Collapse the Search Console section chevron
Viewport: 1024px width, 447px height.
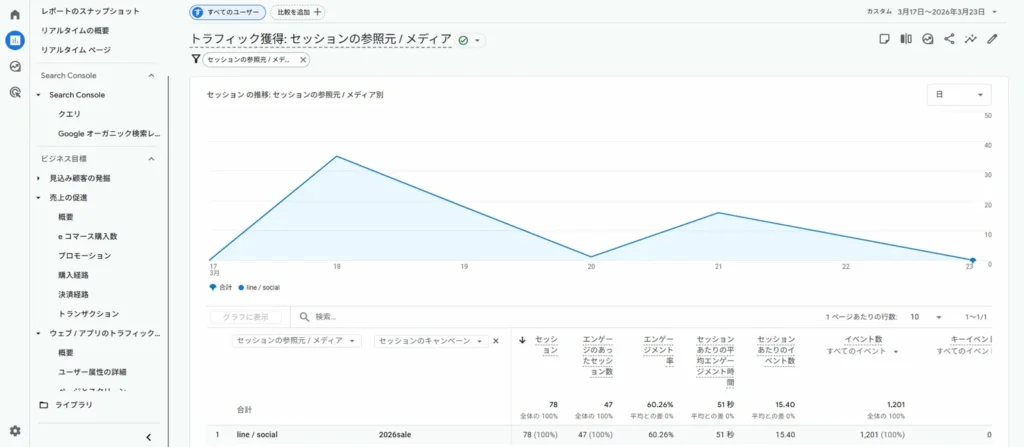[151, 76]
